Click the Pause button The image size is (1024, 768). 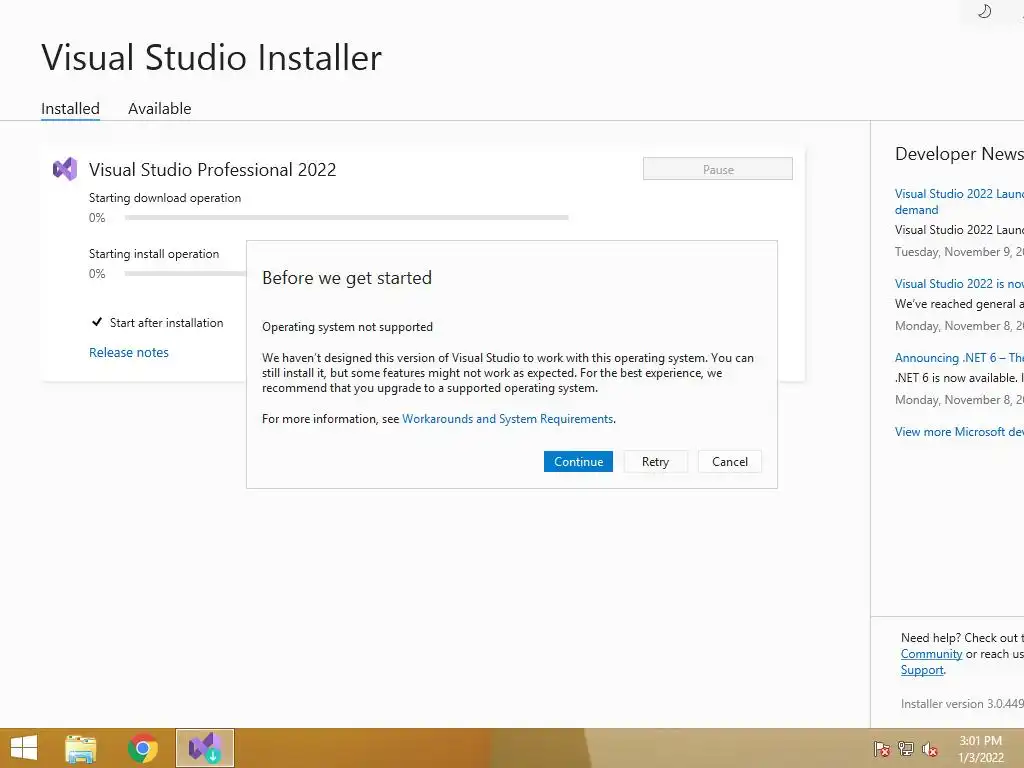[x=718, y=169]
